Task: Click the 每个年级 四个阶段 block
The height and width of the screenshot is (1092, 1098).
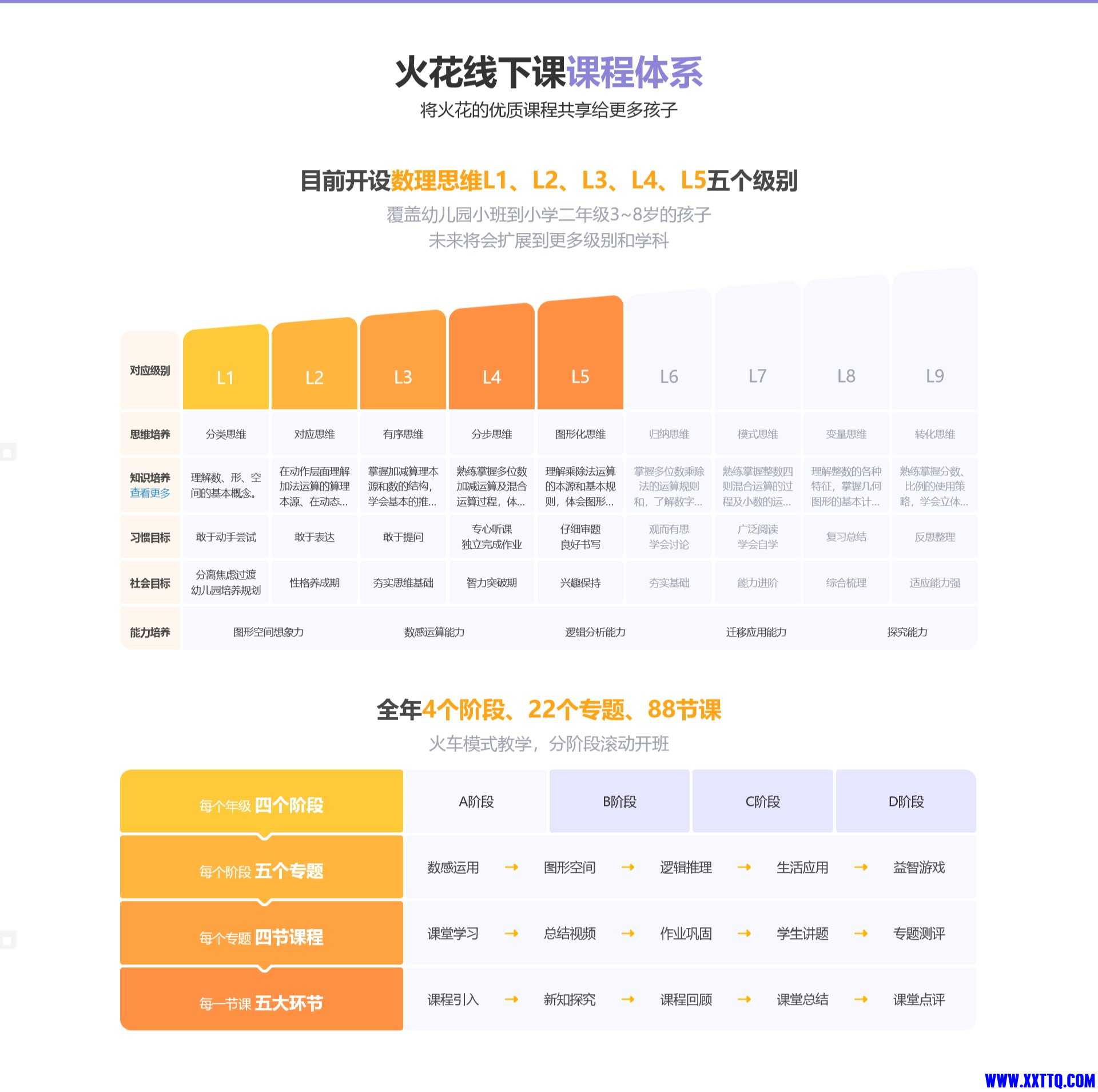Action: click(x=261, y=801)
